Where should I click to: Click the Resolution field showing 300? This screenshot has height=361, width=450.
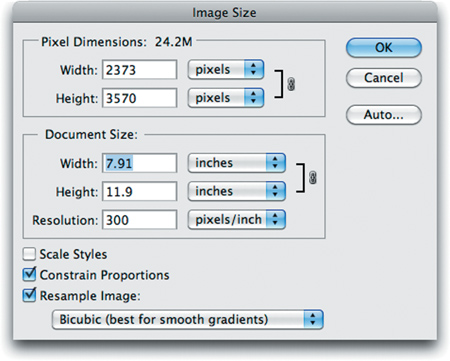pos(139,220)
